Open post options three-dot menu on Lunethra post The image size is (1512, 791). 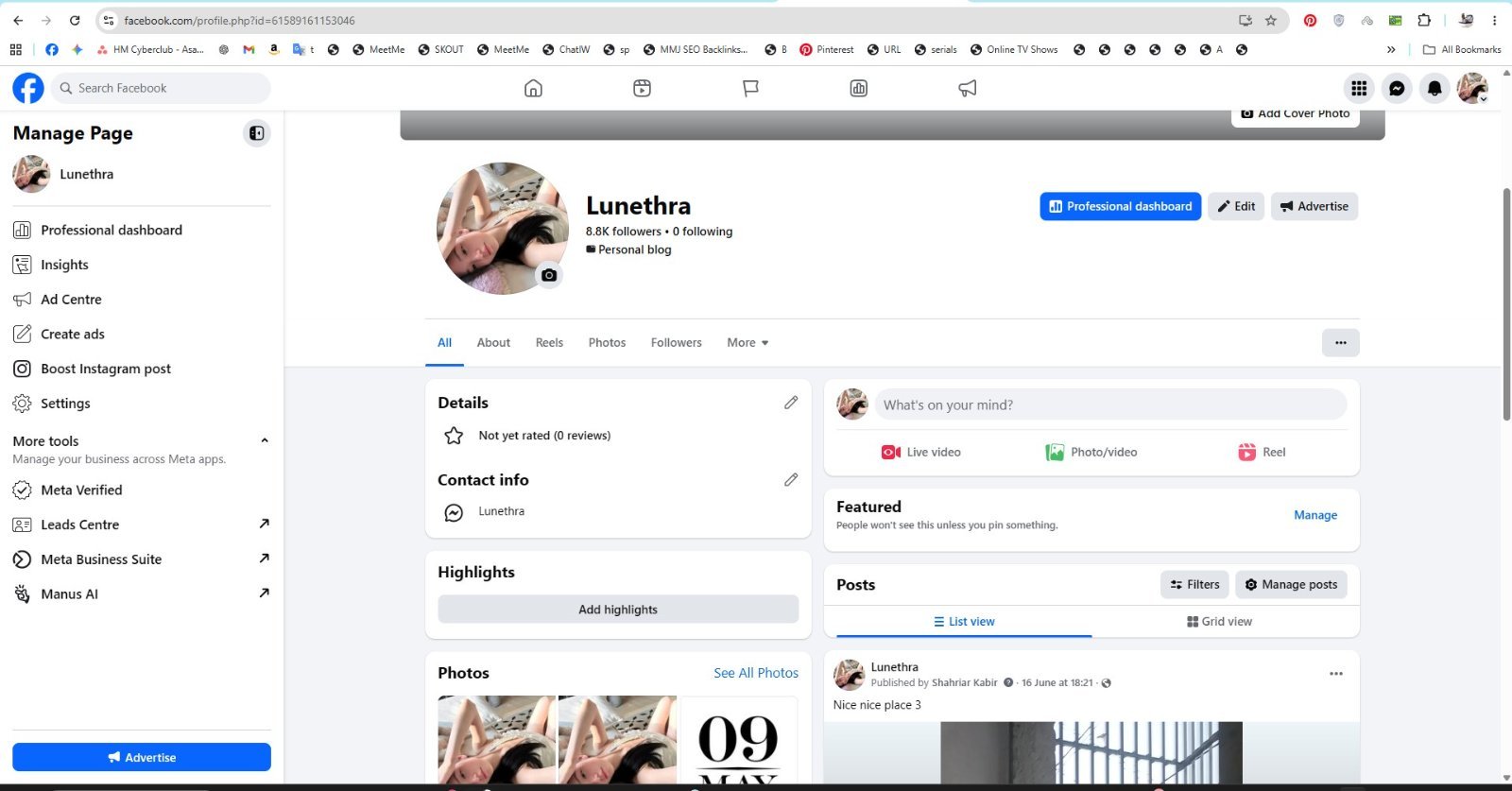coord(1336,674)
